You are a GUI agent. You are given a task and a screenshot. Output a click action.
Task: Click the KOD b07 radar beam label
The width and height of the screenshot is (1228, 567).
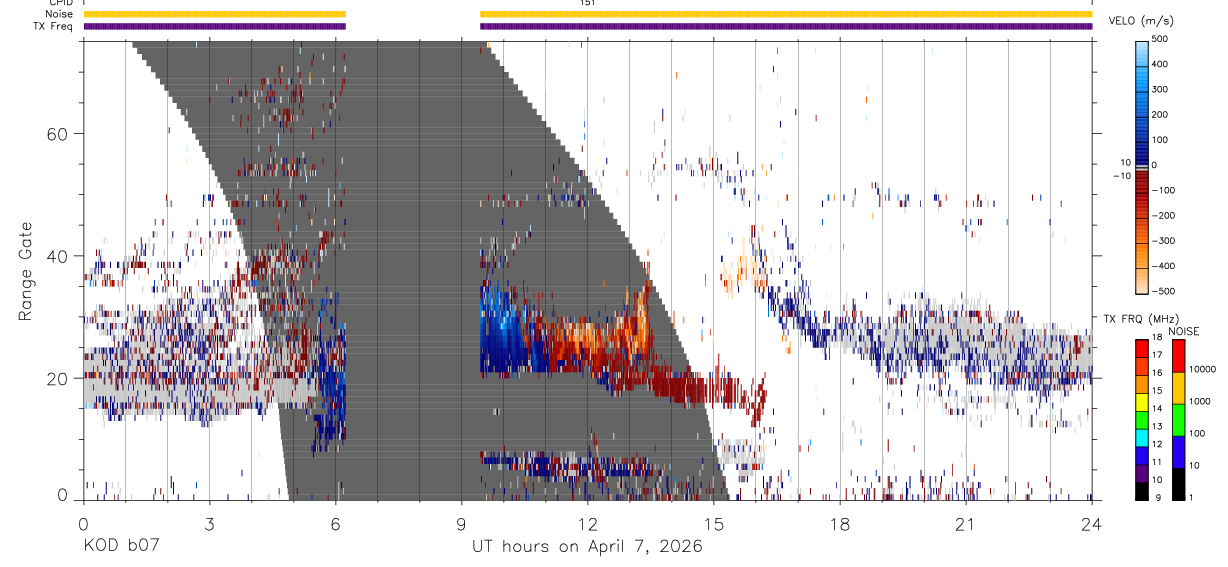click(x=121, y=547)
